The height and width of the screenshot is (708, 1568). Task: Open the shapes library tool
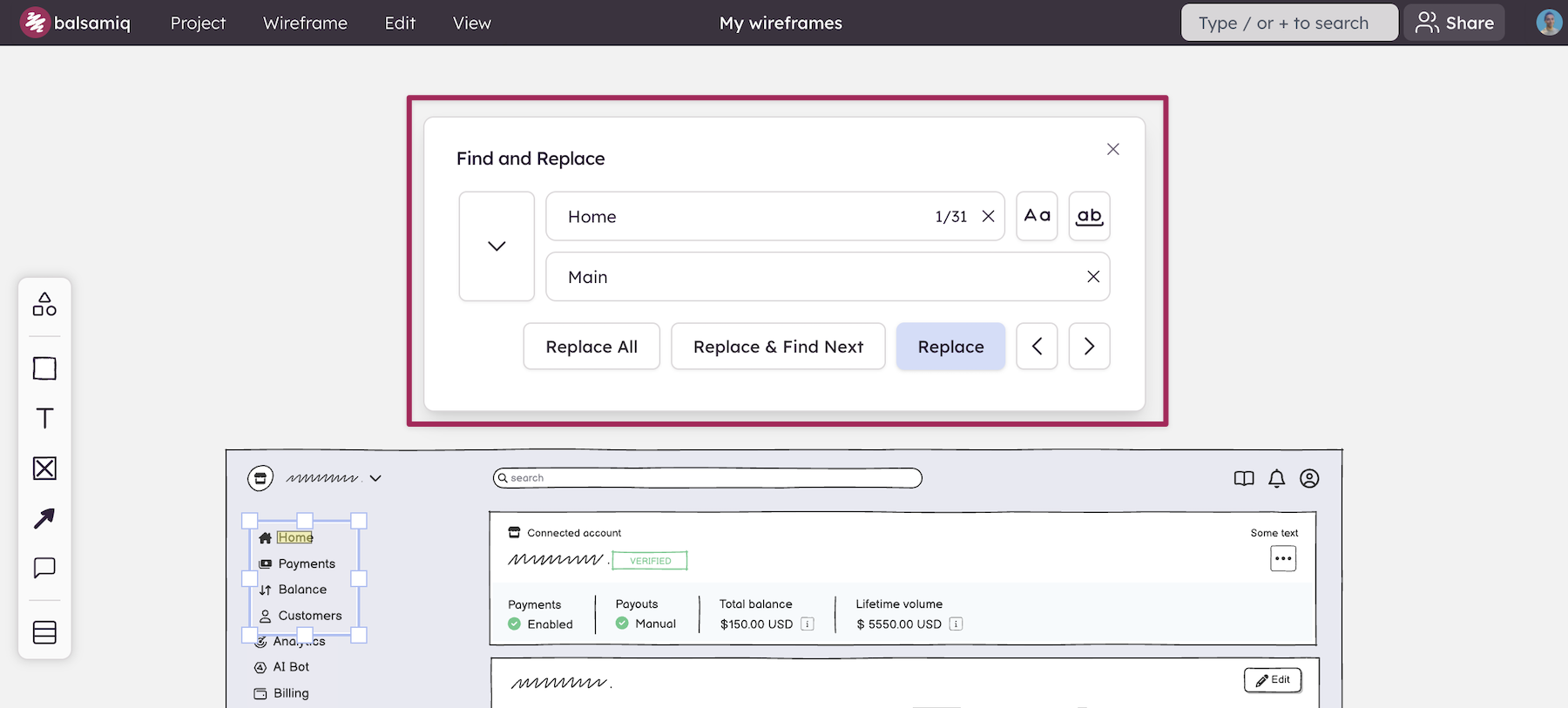click(44, 304)
